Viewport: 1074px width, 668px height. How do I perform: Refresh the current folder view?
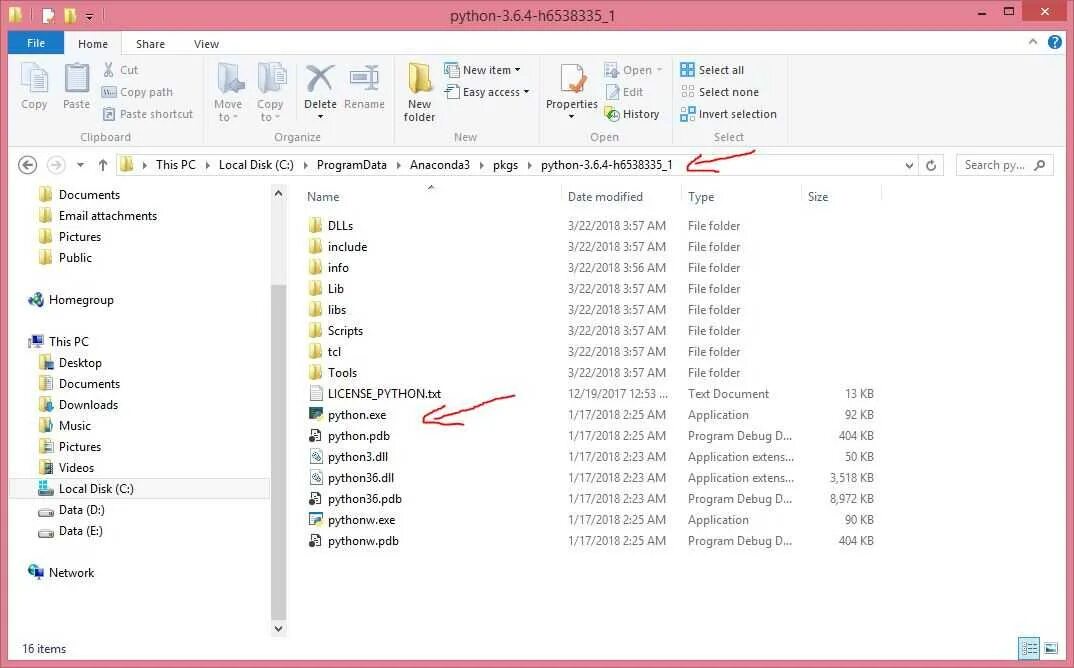pyautogui.click(x=931, y=165)
